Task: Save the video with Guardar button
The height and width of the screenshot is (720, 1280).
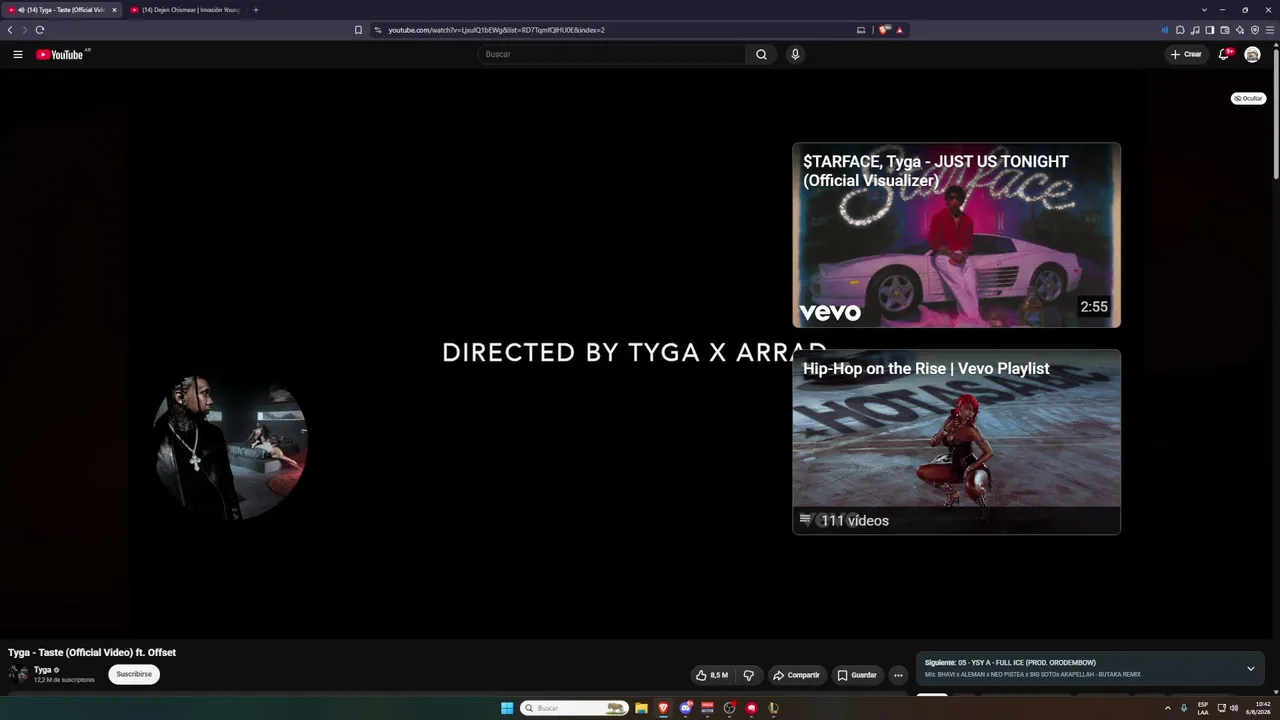Action: [857, 675]
